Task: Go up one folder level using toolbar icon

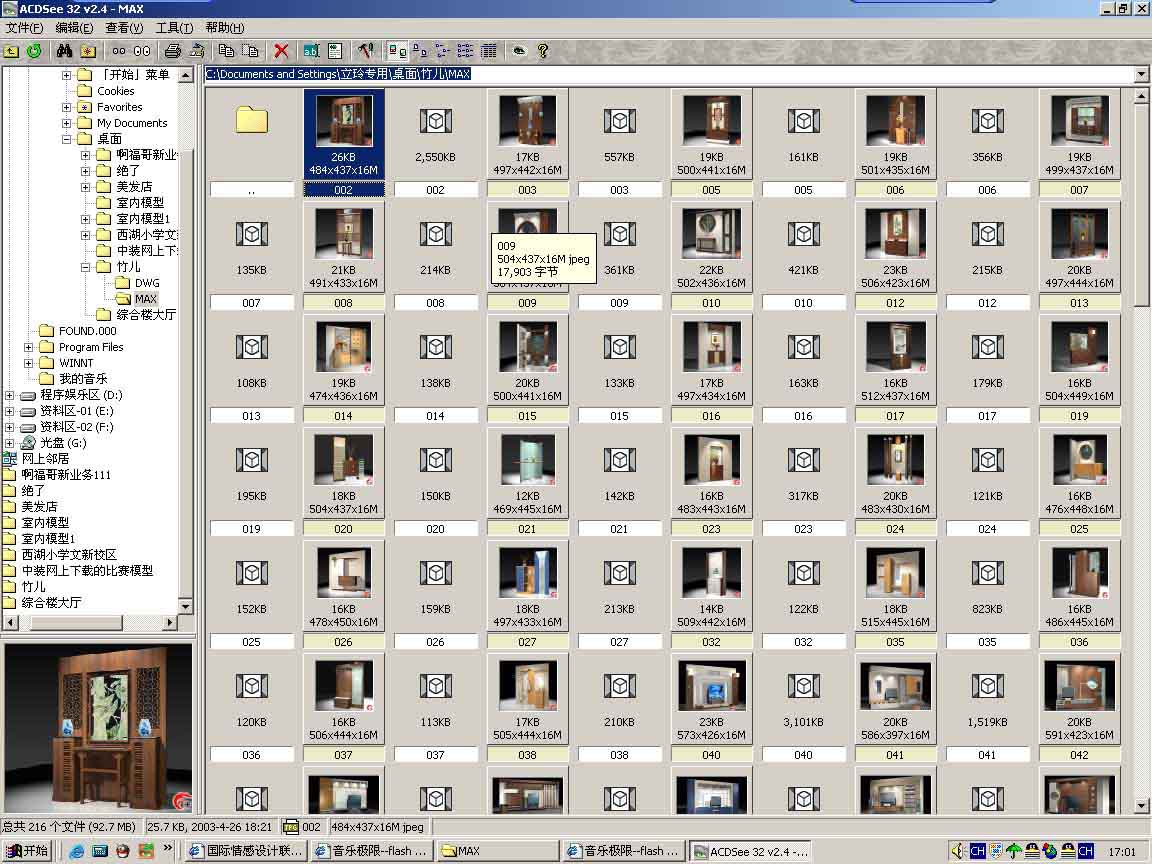Action: click(x=12, y=51)
